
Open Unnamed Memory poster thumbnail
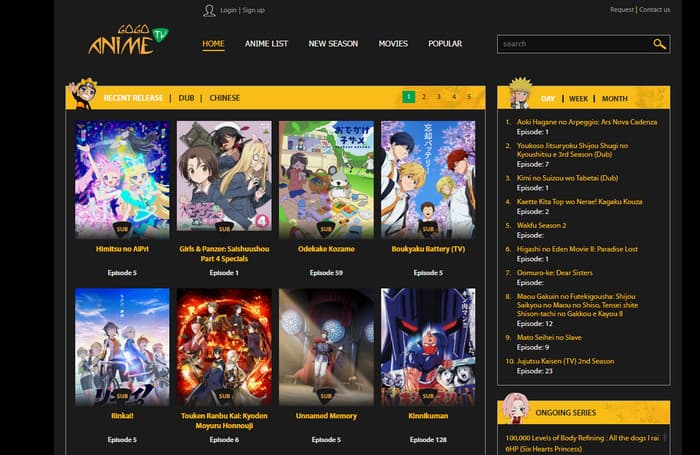click(x=326, y=347)
